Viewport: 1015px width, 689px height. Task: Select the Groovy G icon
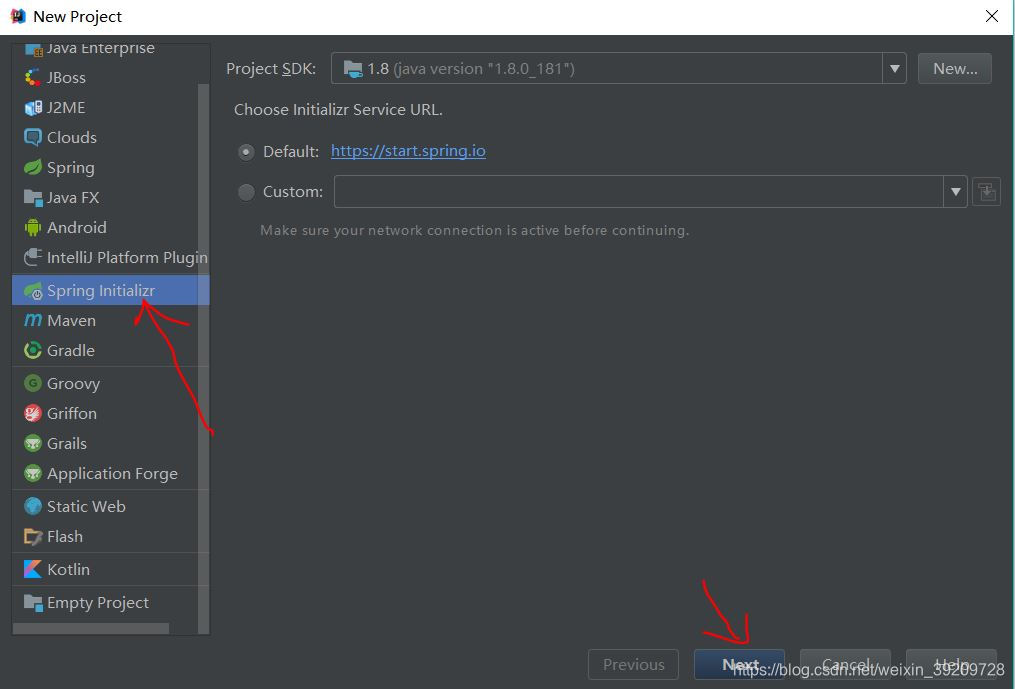point(32,383)
